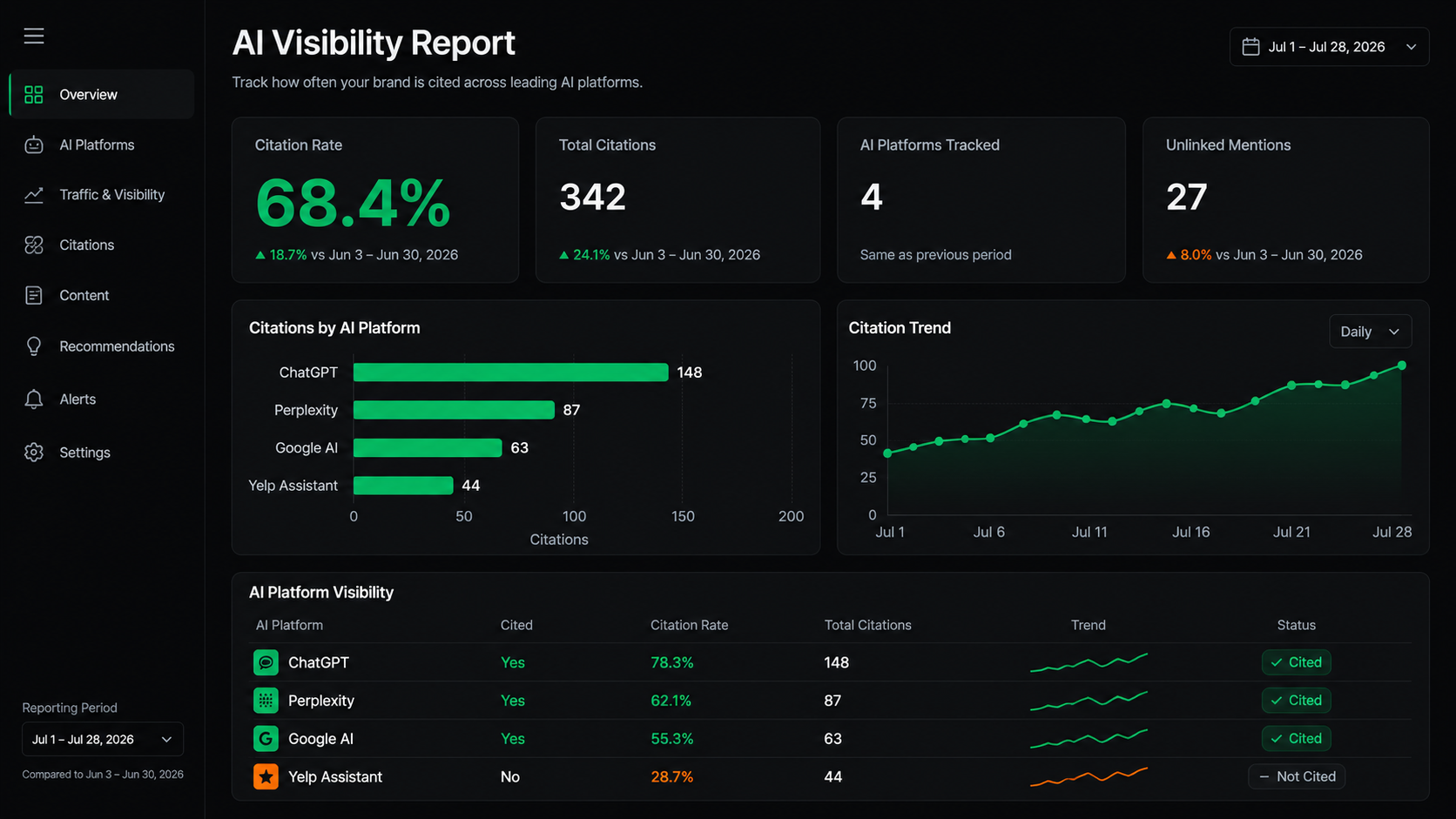Click Google AI's 55.3% citation rate cell
The width and height of the screenshot is (1456, 819).
coord(671,739)
